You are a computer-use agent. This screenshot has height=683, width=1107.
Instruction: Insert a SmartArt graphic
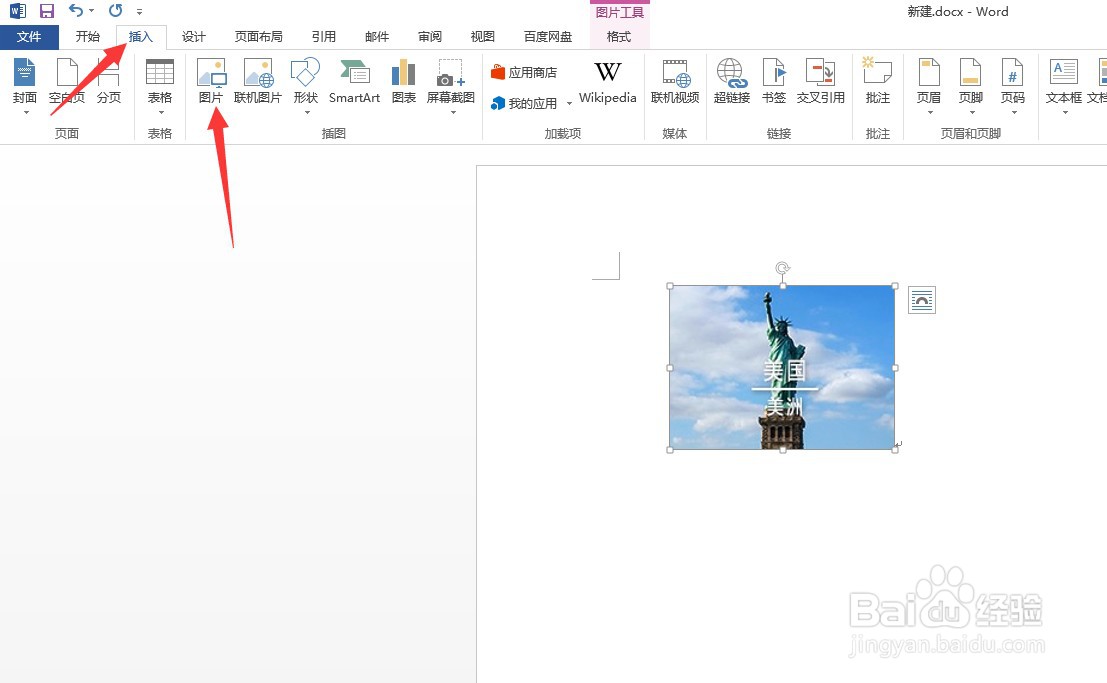[354, 81]
